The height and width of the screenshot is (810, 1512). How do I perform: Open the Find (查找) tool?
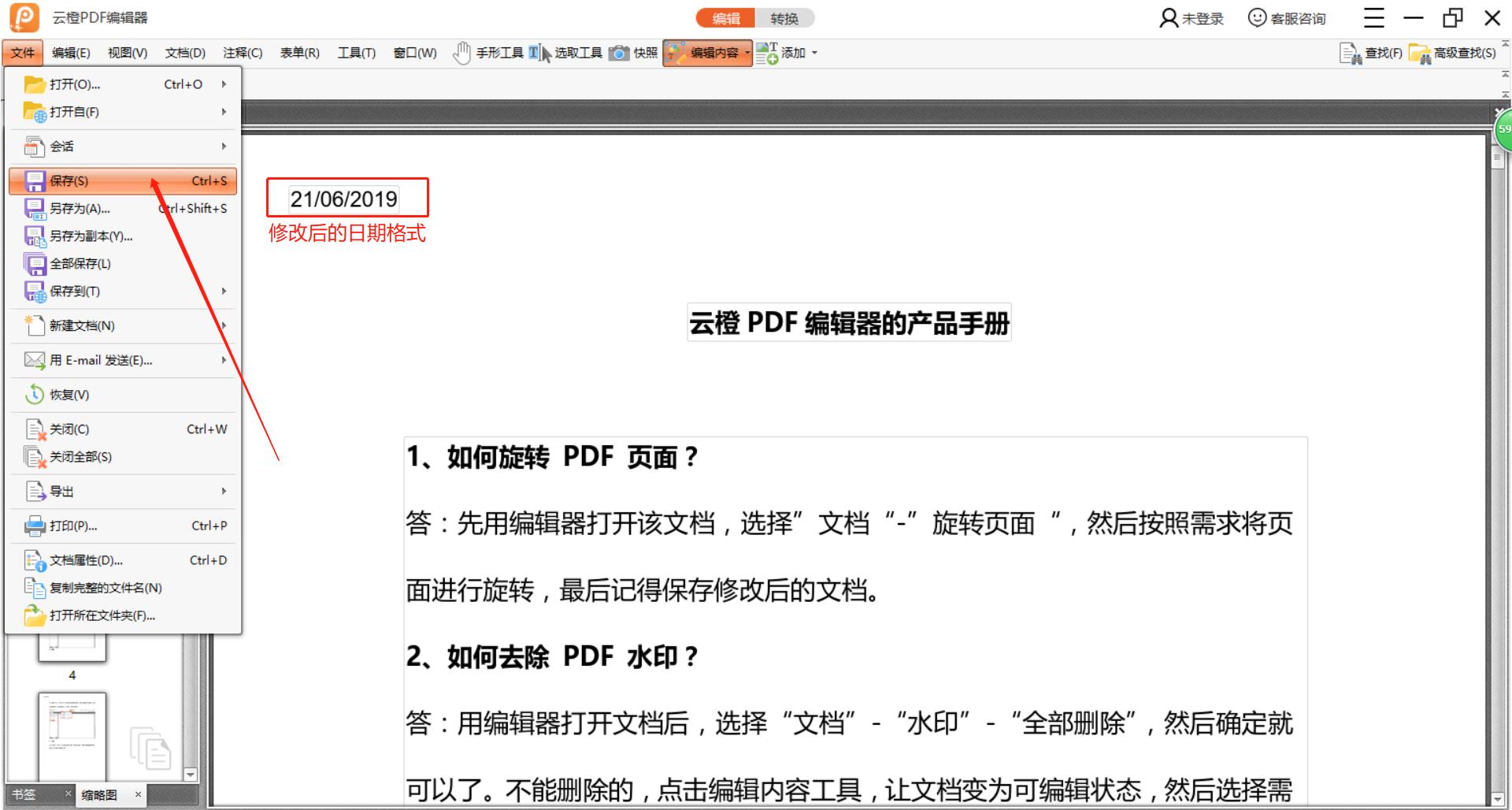[x=1371, y=53]
